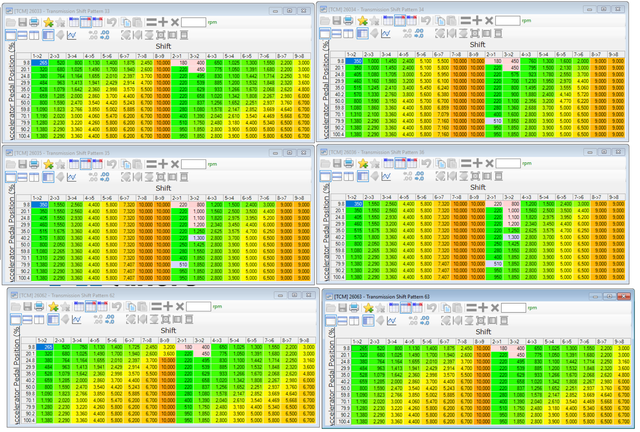Click the 9->8 column header in Pattern 36
The image size is (640, 432).
click(616, 197)
